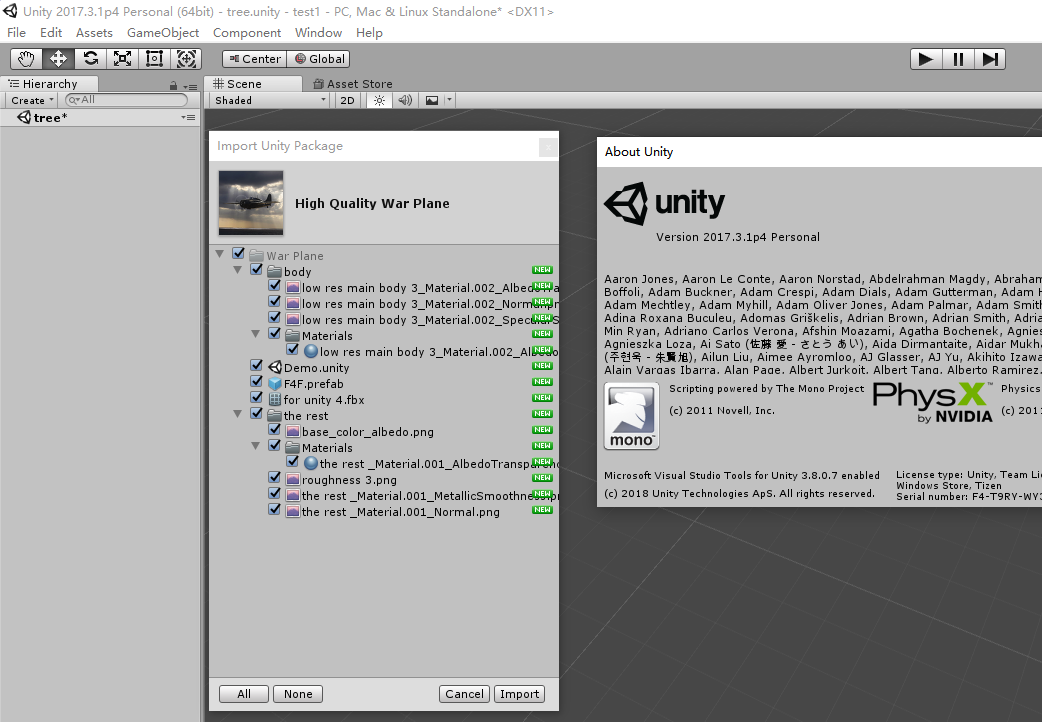Select the Scale tool

coord(122,59)
